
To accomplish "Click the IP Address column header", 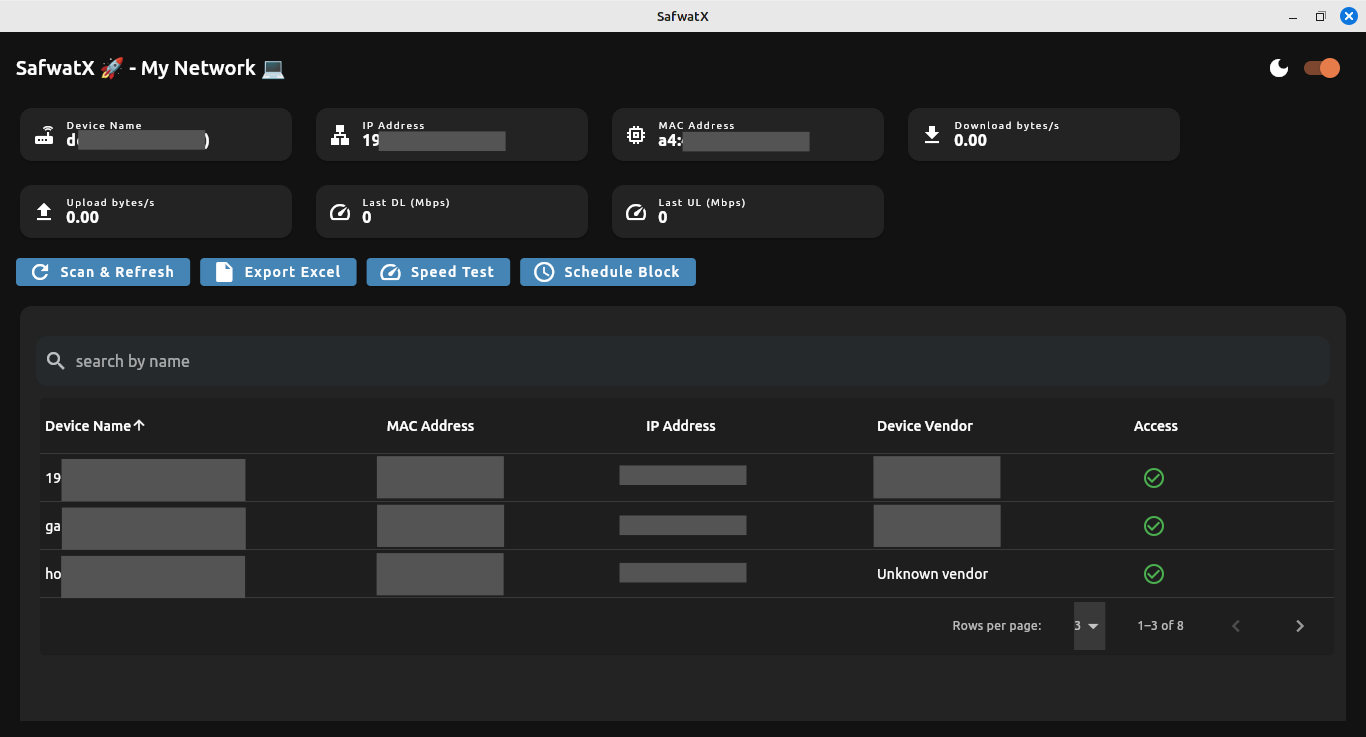I will [681, 426].
